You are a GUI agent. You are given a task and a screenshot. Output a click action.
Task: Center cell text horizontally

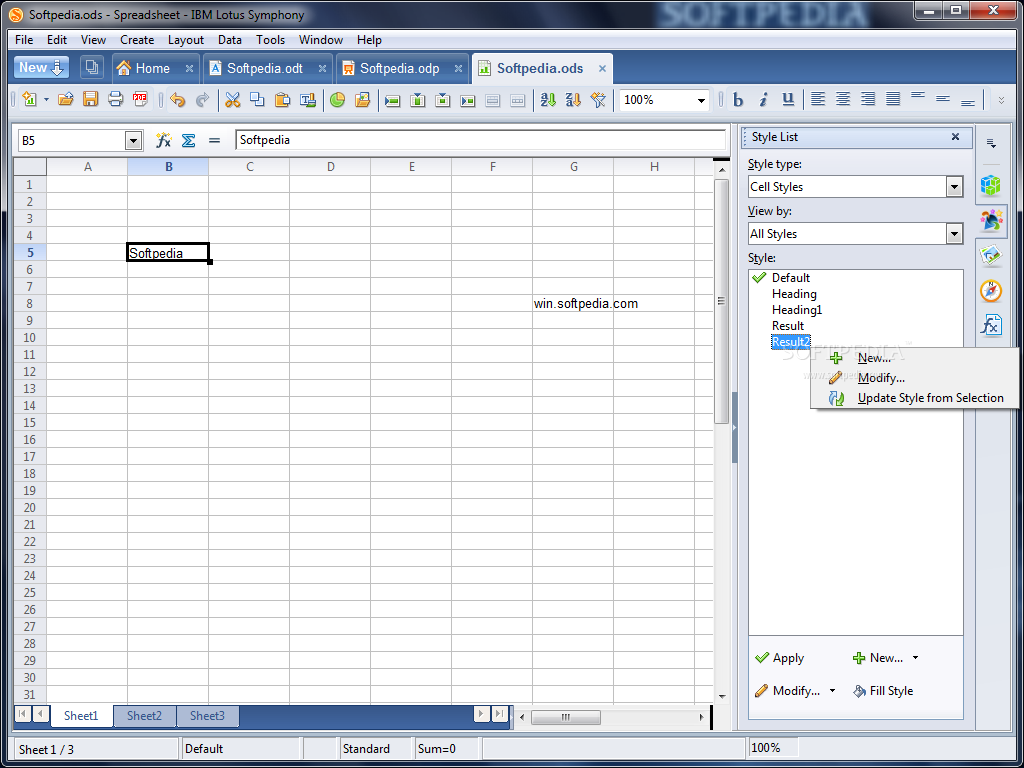click(843, 100)
